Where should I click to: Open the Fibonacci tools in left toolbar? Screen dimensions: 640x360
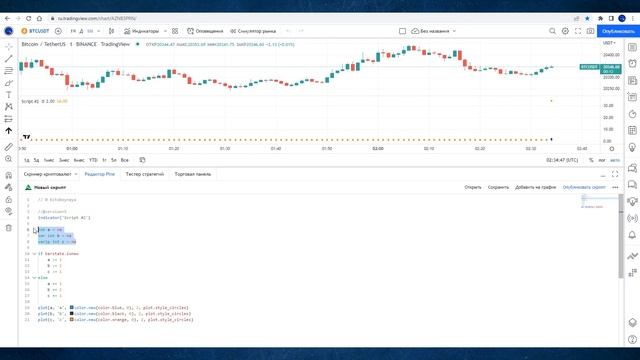tap(9, 71)
